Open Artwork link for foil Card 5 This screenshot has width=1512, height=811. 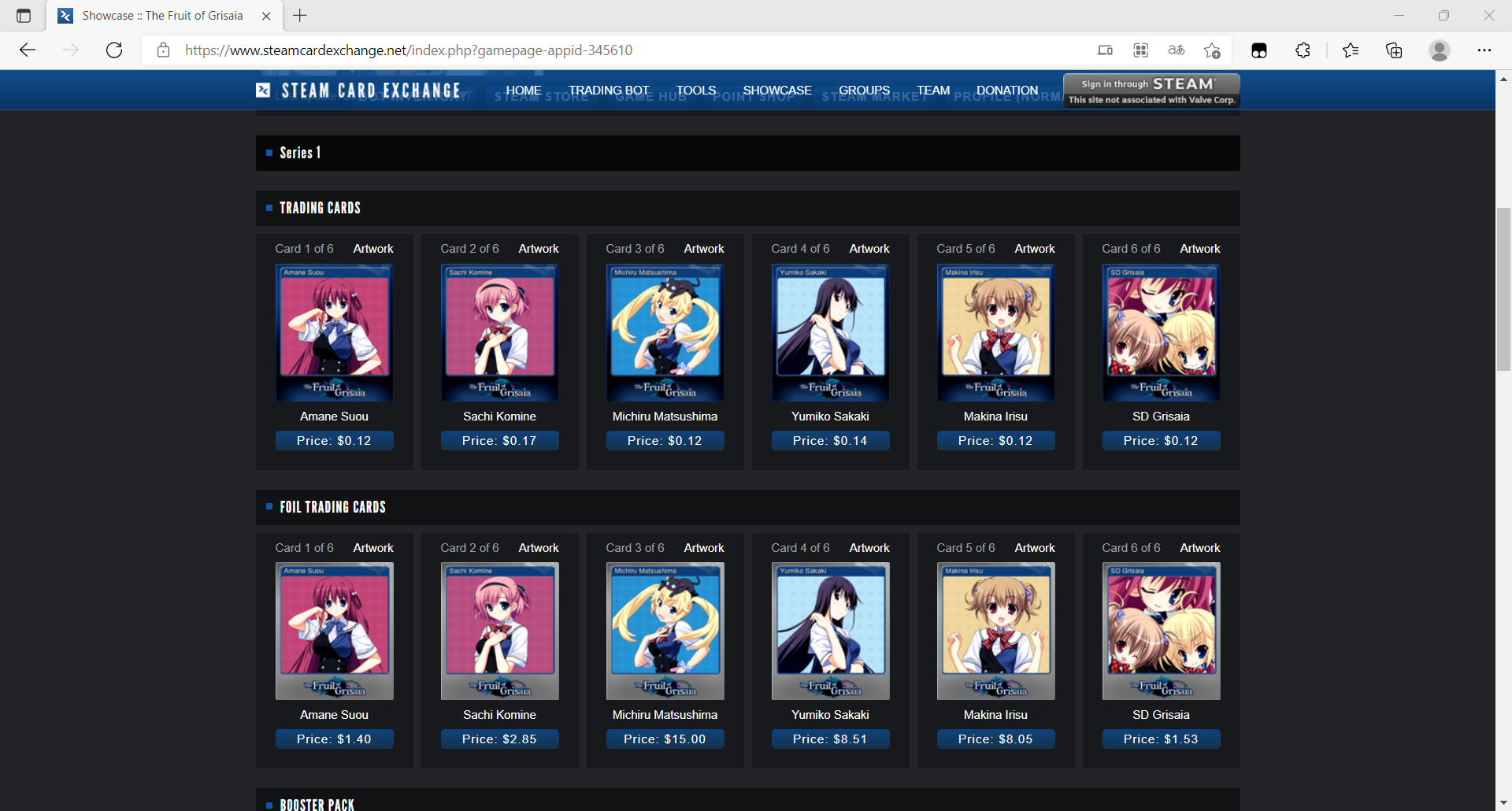(1035, 548)
